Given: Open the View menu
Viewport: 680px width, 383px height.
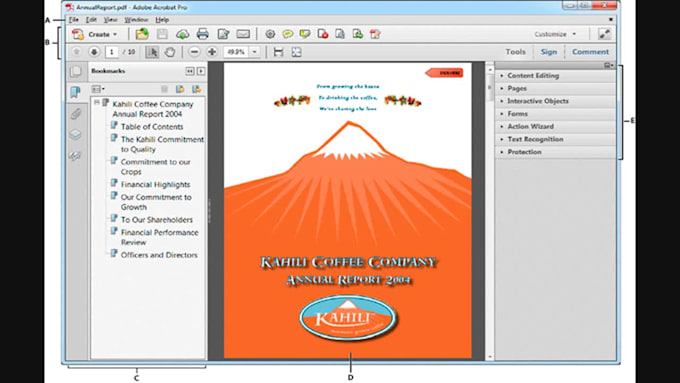Looking at the screenshot, I should click(x=110, y=20).
